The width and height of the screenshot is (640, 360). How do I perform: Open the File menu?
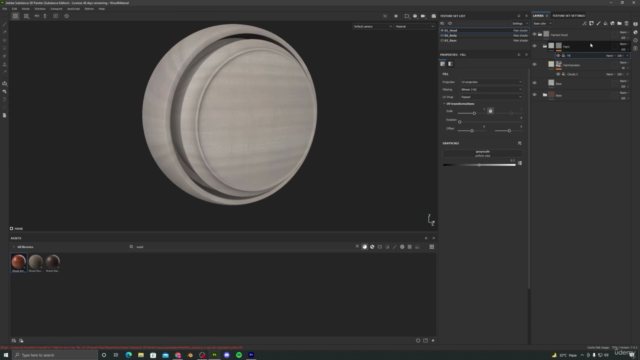point(4,9)
